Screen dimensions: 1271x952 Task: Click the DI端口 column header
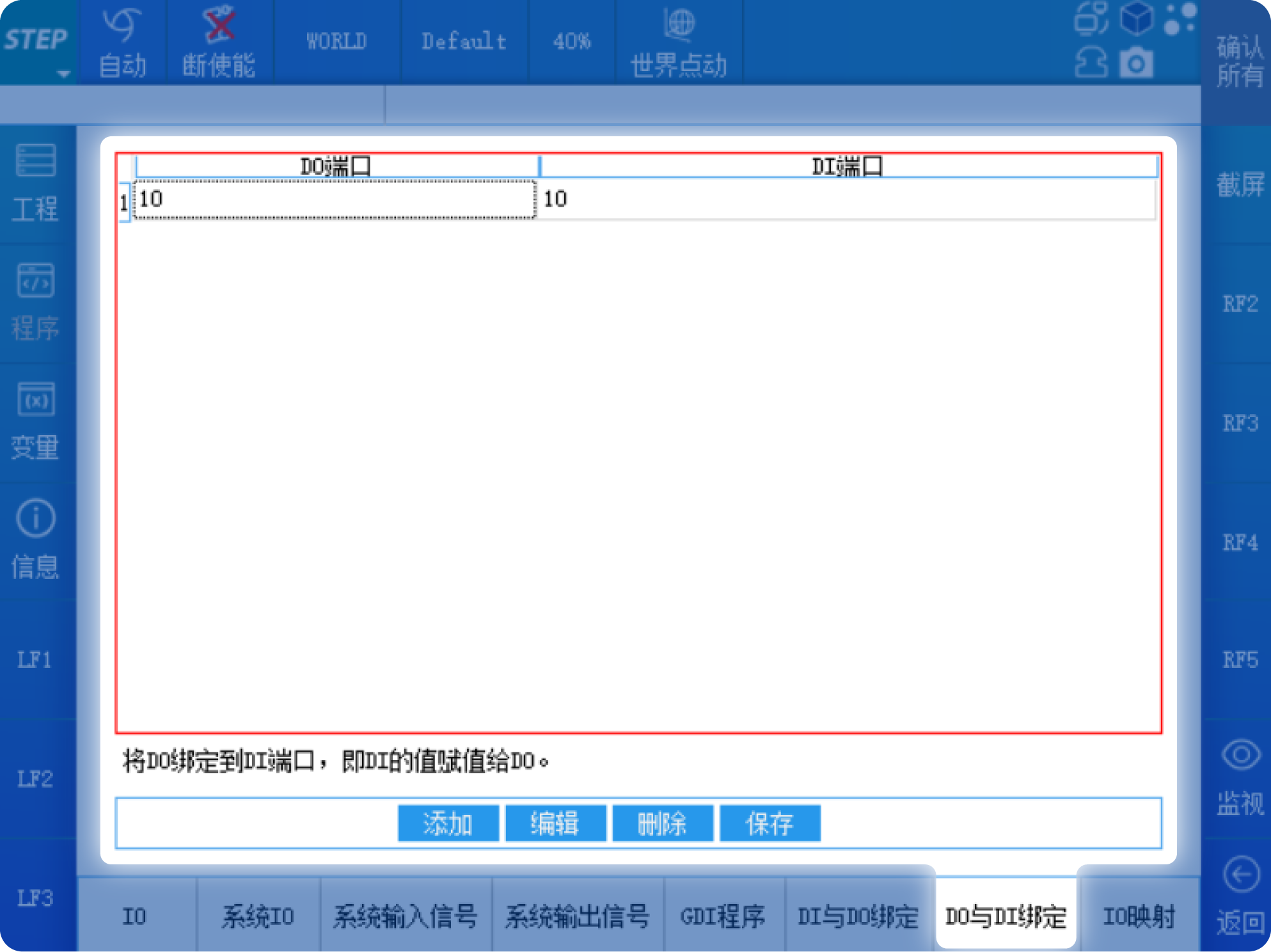coord(848,166)
